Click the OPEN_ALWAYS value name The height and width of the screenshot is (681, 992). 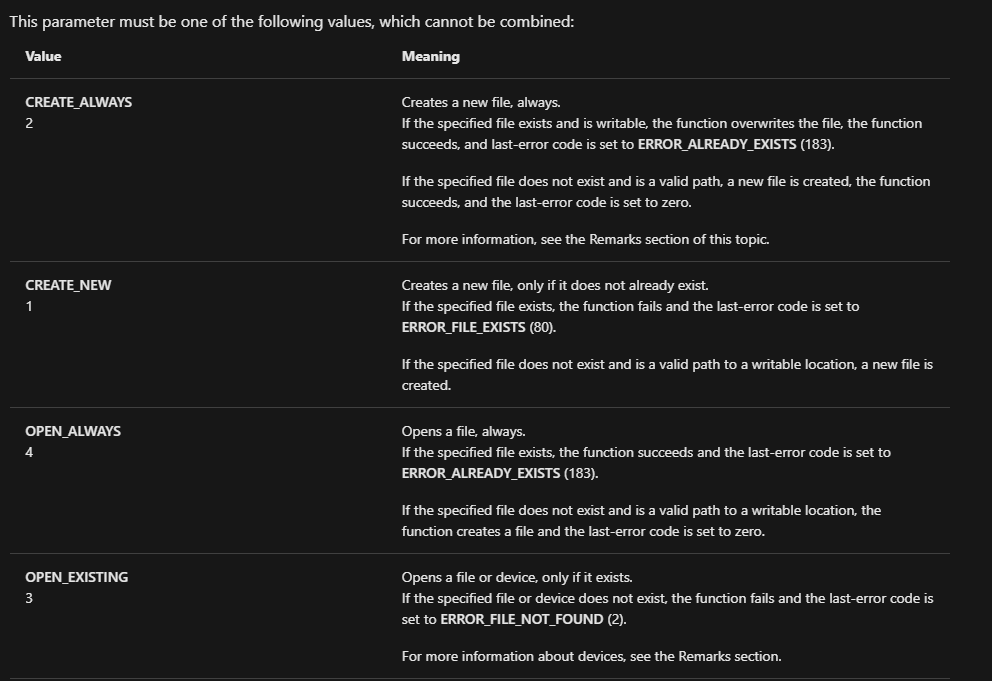(x=73, y=431)
